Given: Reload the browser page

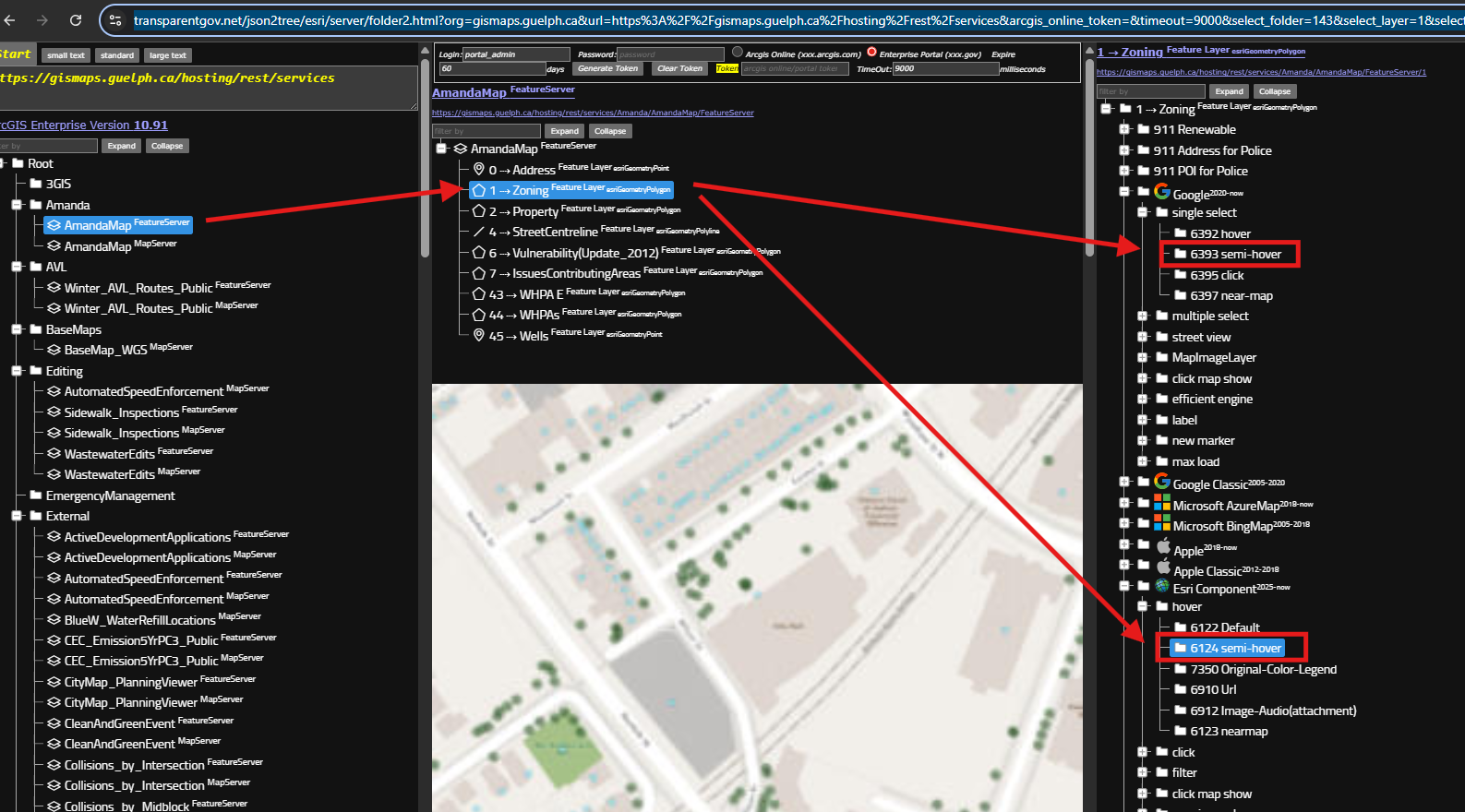Looking at the screenshot, I should [x=76, y=20].
